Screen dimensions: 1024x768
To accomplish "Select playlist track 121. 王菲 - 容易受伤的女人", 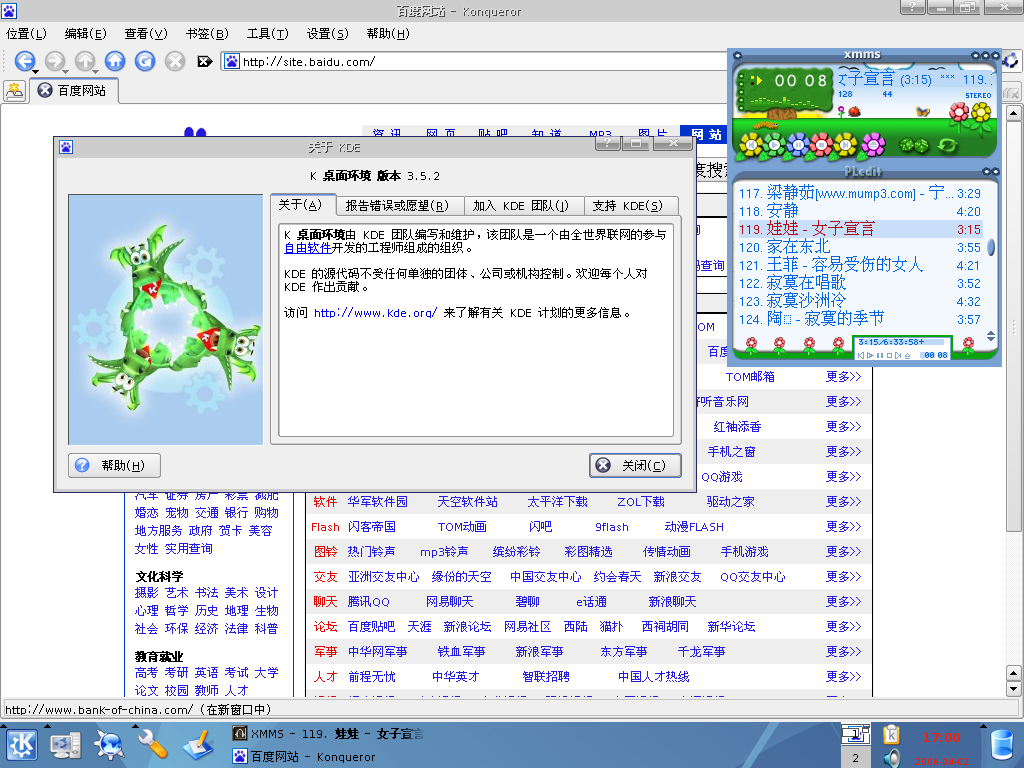I will pos(859,265).
